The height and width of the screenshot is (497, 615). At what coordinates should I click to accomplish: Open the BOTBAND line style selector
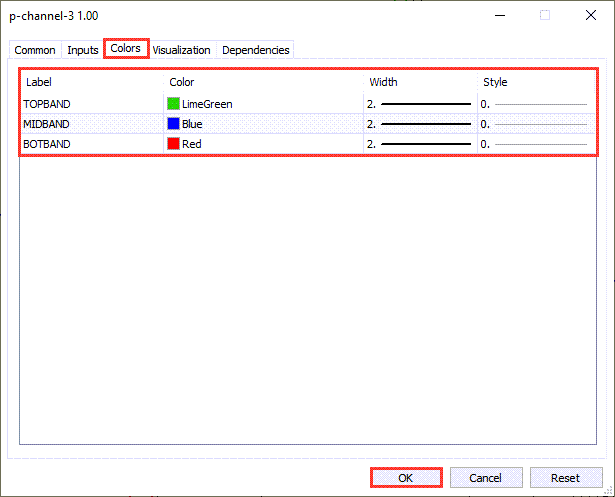pos(535,144)
